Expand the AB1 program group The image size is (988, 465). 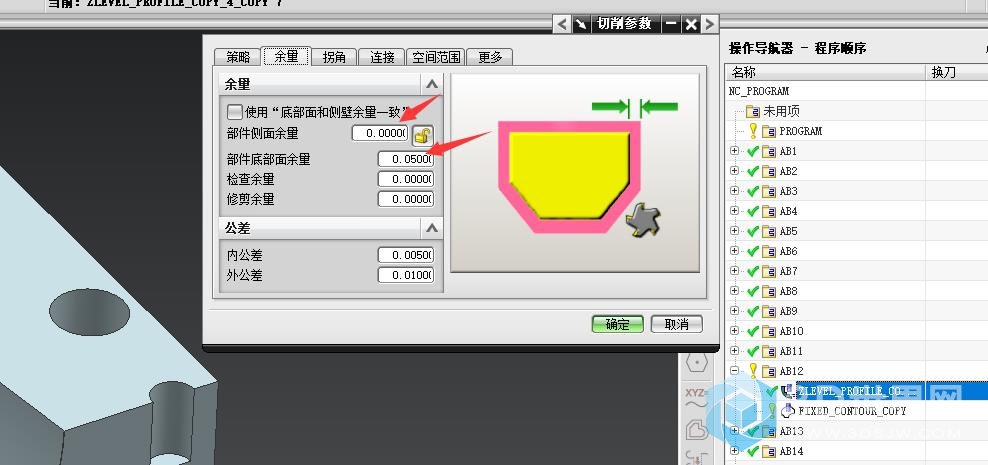pos(735,151)
